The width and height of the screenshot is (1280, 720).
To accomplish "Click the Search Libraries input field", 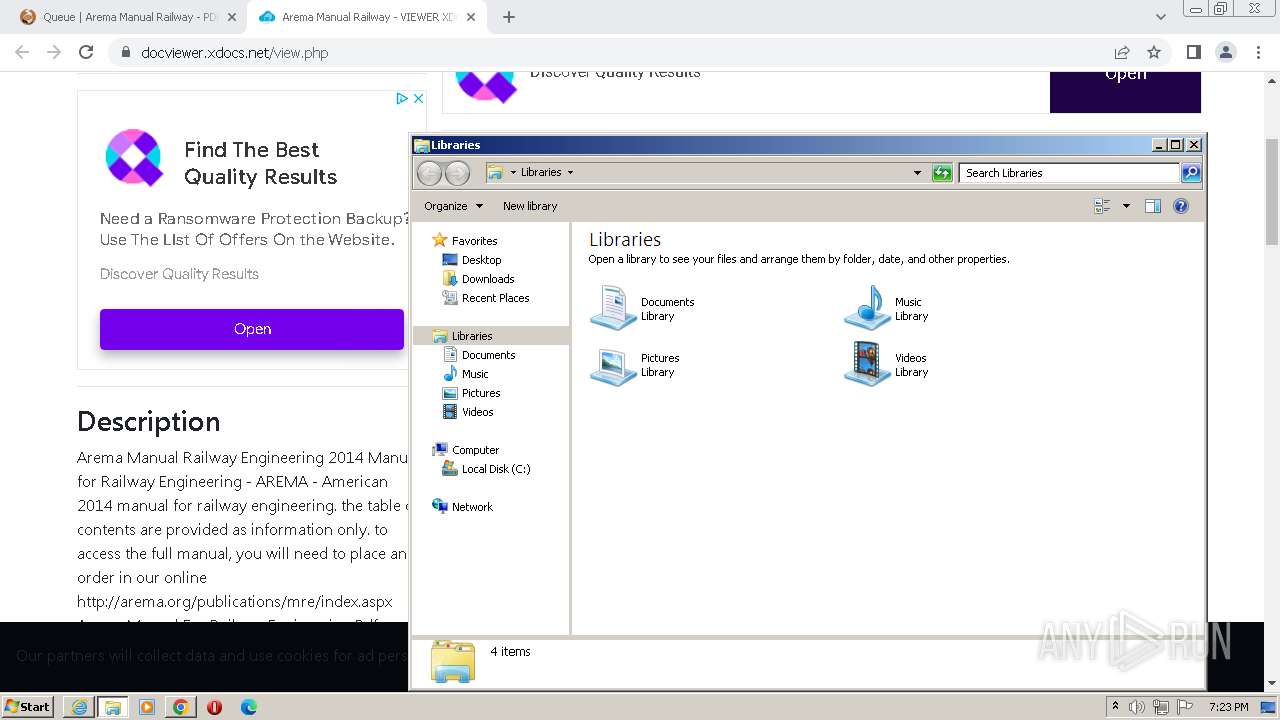I will [1069, 173].
